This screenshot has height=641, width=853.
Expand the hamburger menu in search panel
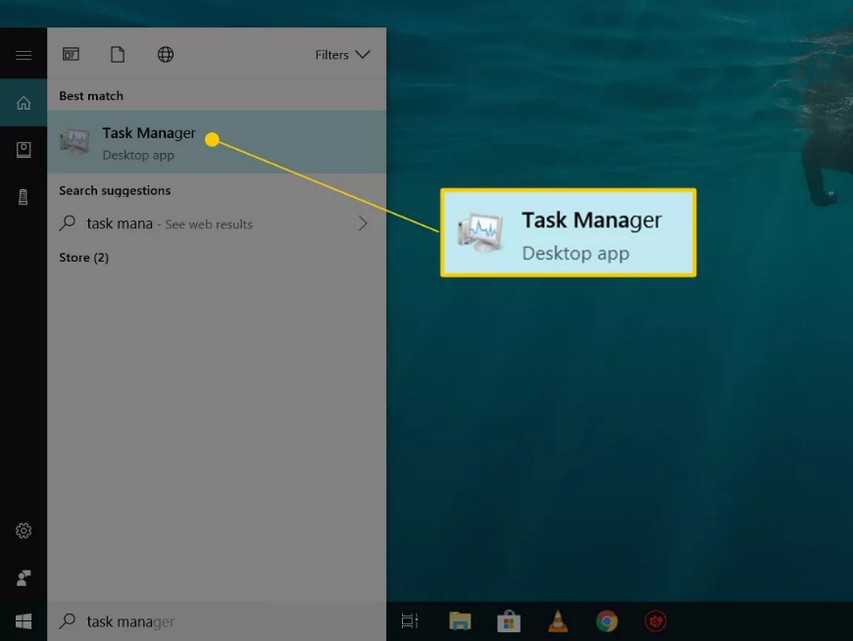click(x=23, y=55)
